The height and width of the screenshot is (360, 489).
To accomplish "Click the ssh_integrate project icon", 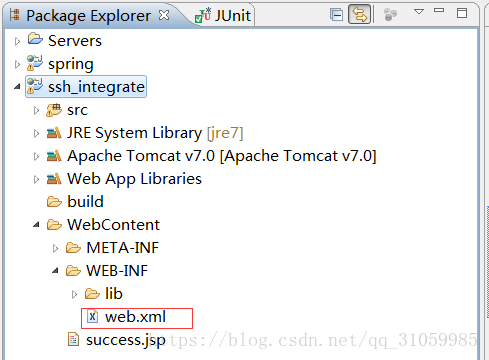I will click(x=35, y=86).
